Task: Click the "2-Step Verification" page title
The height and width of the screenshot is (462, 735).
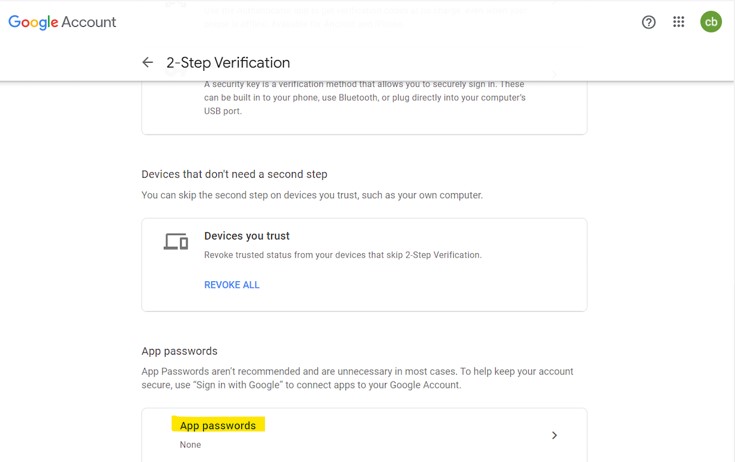Action: coord(228,63)
